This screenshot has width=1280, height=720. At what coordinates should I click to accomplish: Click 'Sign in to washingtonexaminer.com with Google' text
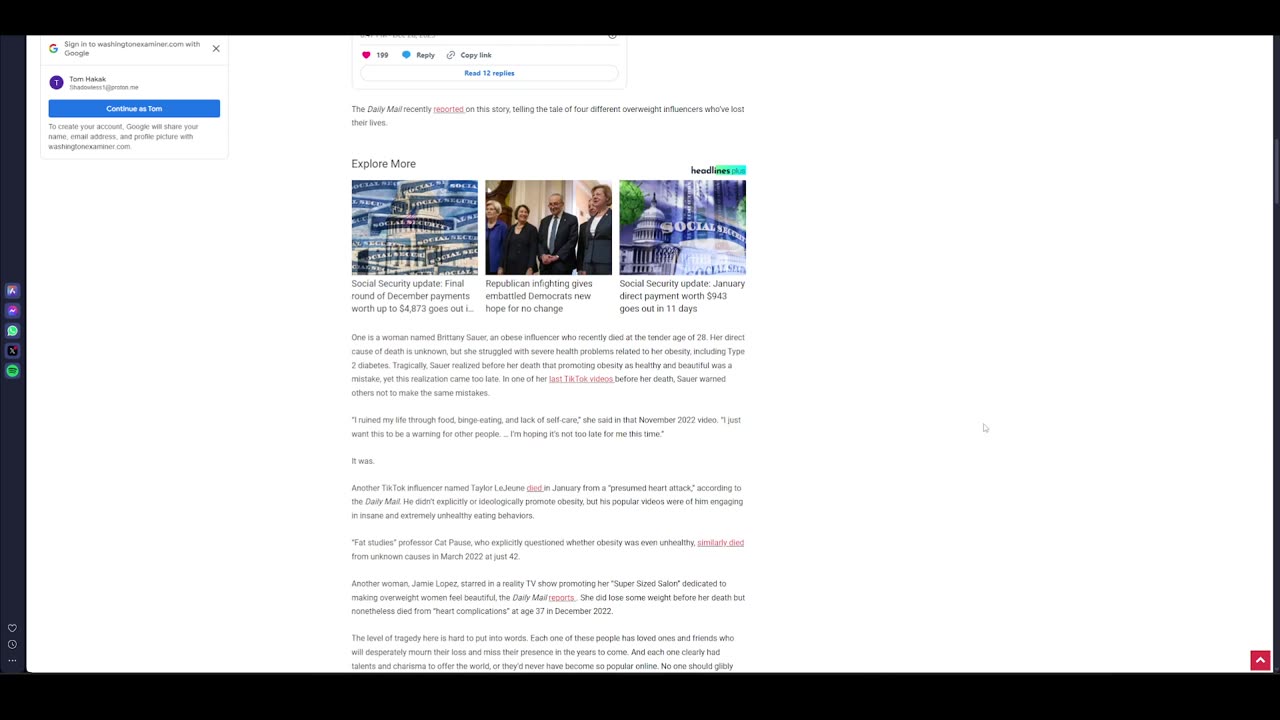[x=132, y=48]
